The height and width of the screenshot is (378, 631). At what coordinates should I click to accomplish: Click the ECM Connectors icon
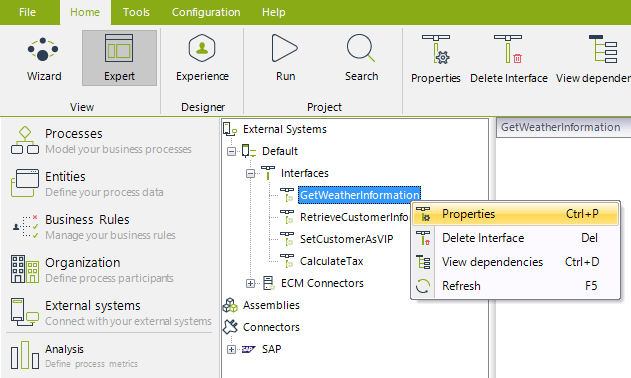pyautogui.click(x=268, y=283)
